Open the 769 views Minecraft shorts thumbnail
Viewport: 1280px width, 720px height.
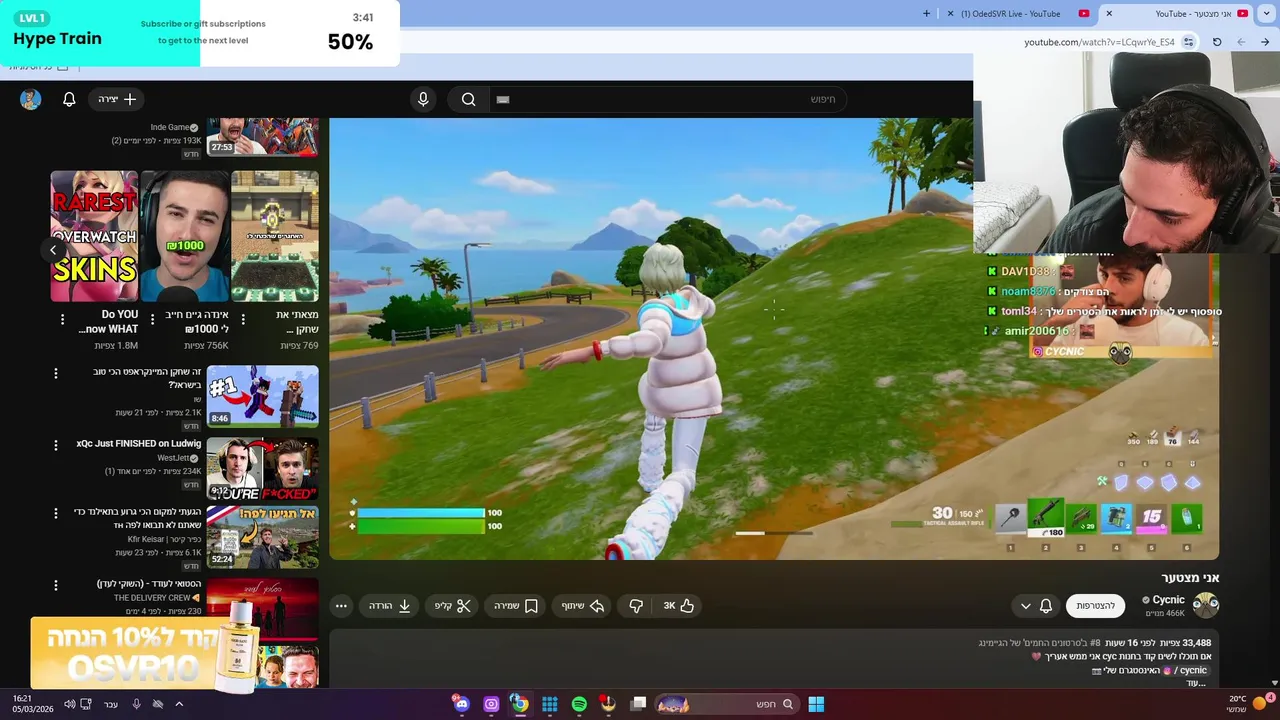click(x=275, y=236)
